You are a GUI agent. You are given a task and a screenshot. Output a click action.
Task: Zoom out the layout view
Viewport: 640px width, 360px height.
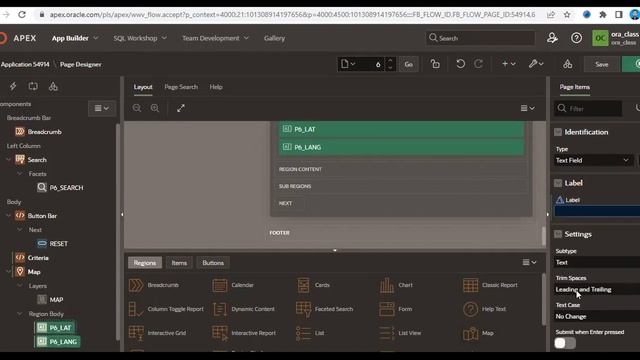pos(137,108)
